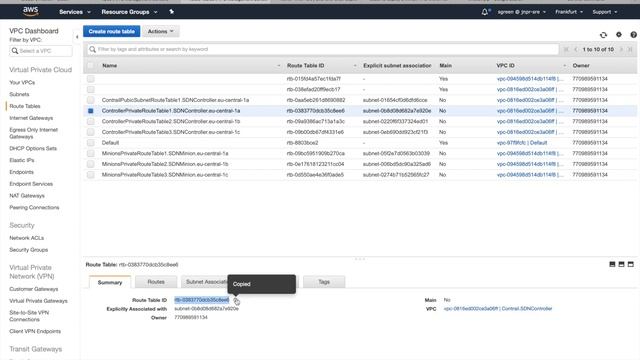Open Internet Gateways link
The width and height of the screenshot is (640, 360).
(x=31, y=118)
